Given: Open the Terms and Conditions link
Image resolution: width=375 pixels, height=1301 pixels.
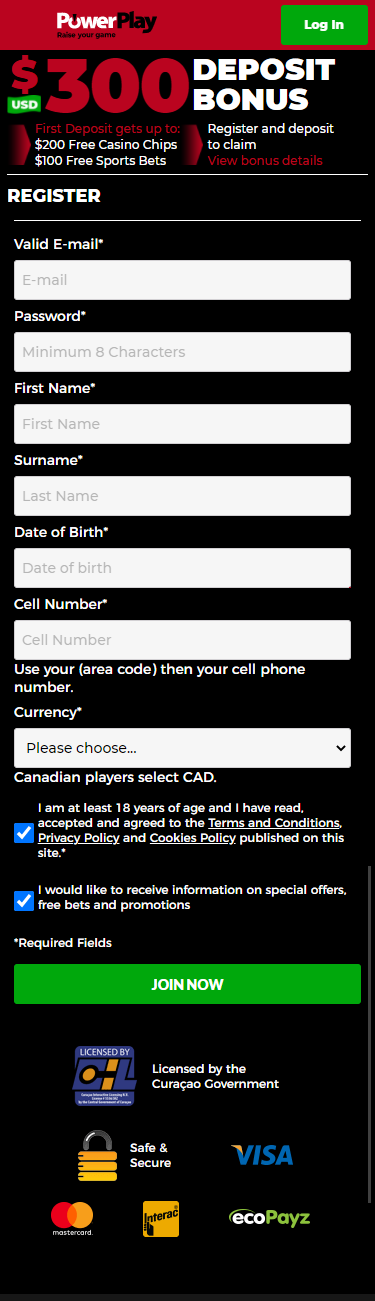Looking at the screenshot, I should pyautogui.click(x=274, y=823).
